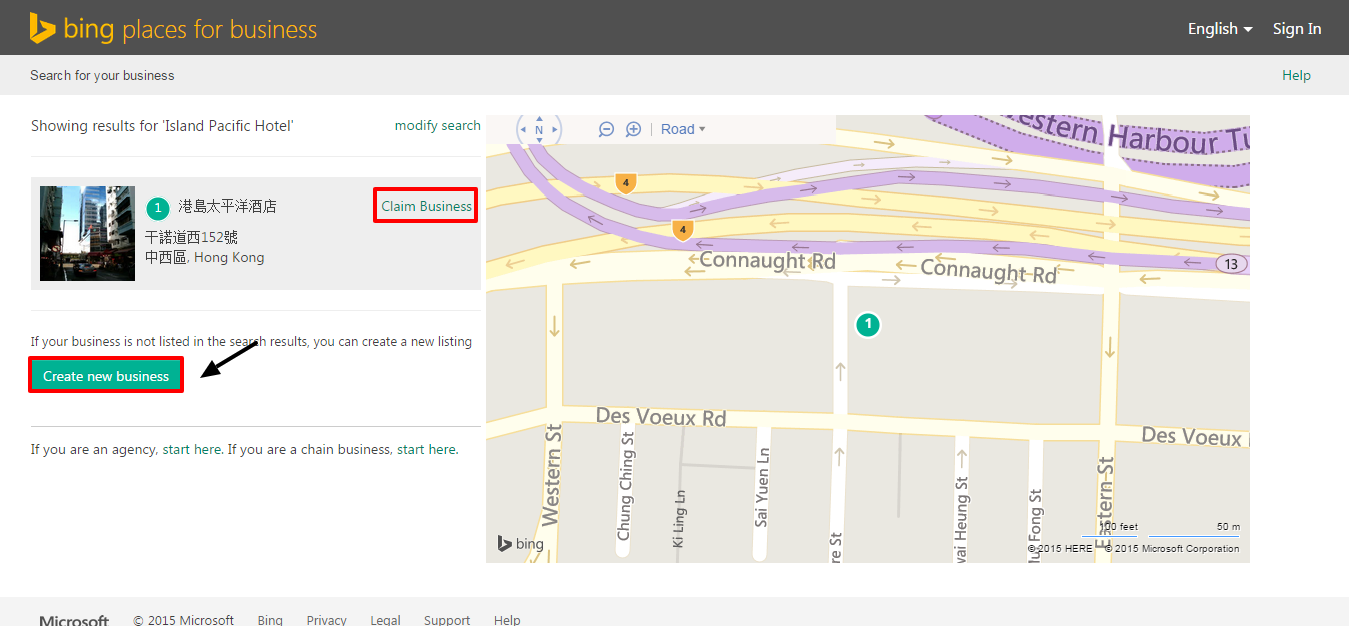Screen dimensions: 1349x626
Task: Open the Support footer link
Action: 447,620
